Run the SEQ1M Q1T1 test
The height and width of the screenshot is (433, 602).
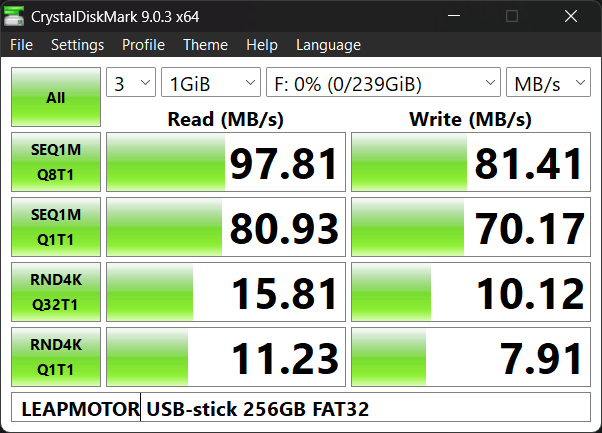click(x=56, y=227)
